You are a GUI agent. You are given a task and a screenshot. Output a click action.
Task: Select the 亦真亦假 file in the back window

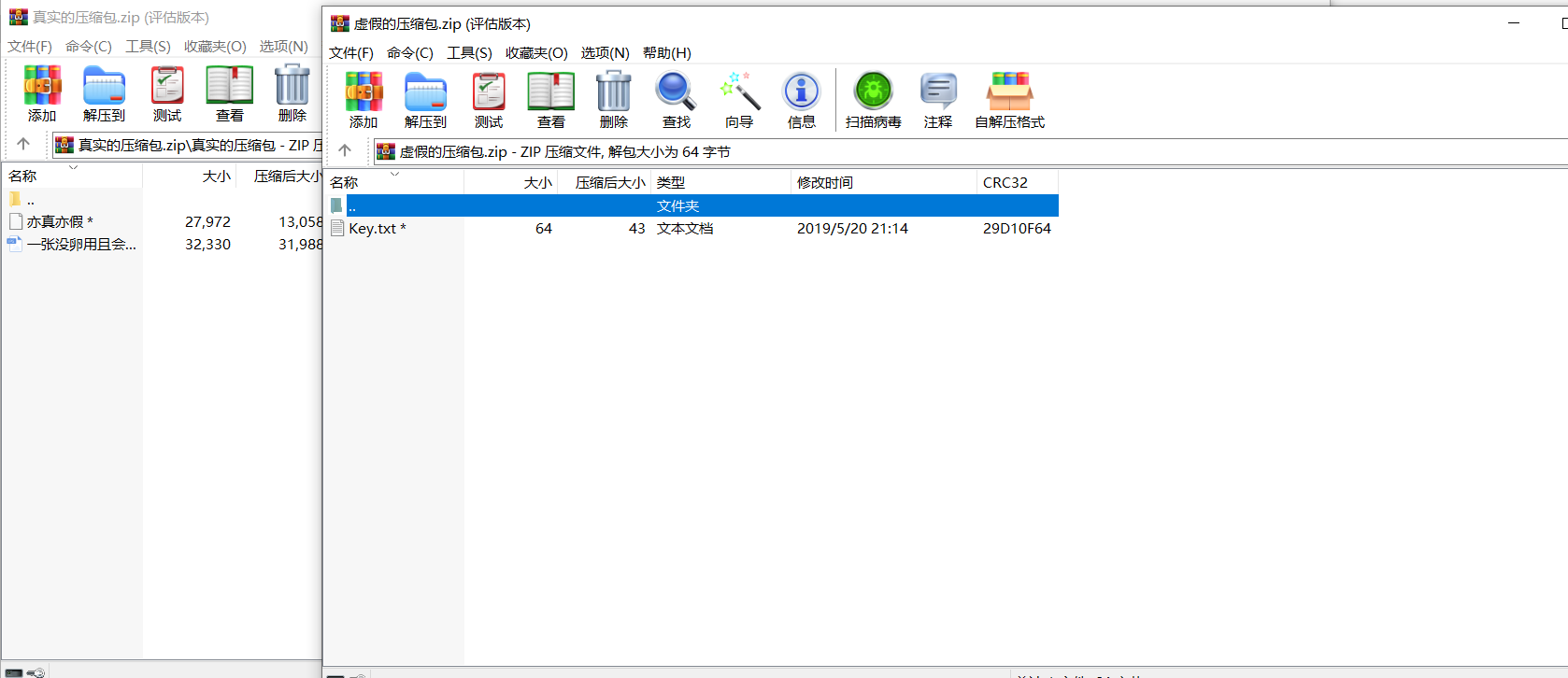[x=55, y=222]
